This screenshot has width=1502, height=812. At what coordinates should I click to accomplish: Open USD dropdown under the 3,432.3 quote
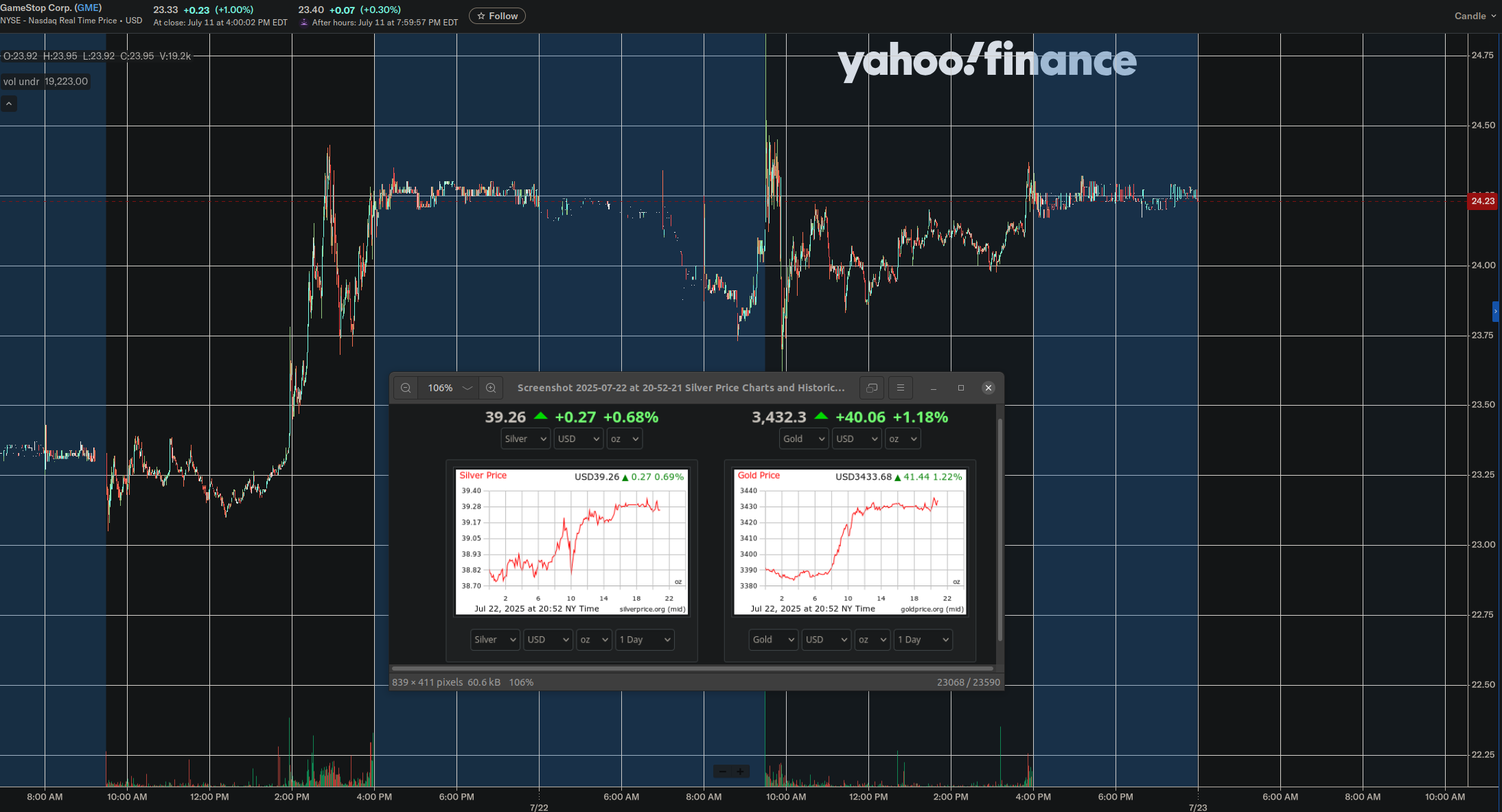[x=857, y=439]
